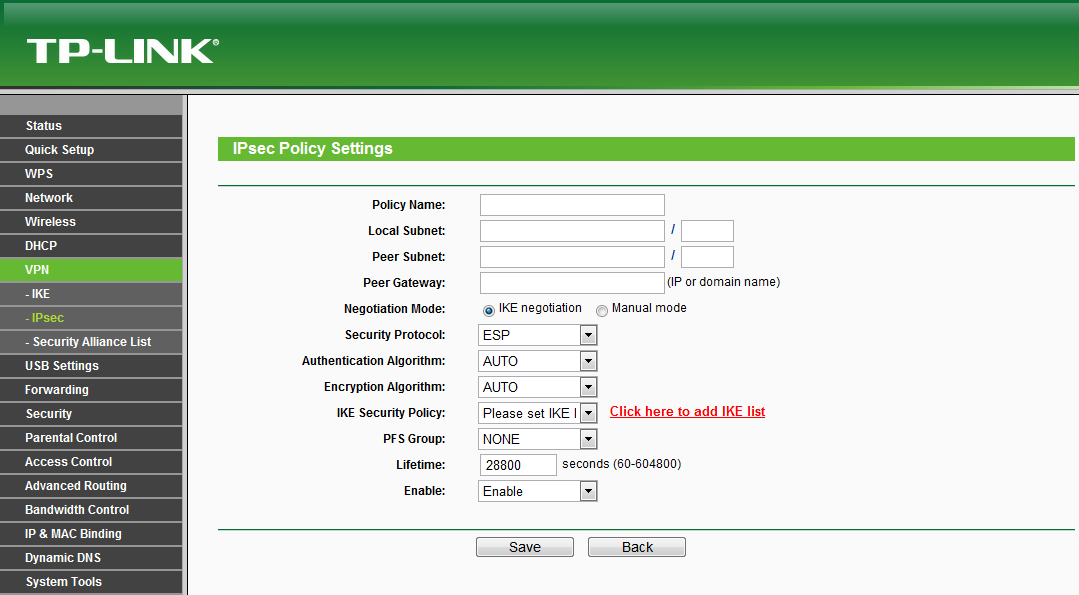The height and width of the screenshot is (595, 1079).
Task: Select the VPN menu item
Action: point(91,270)
